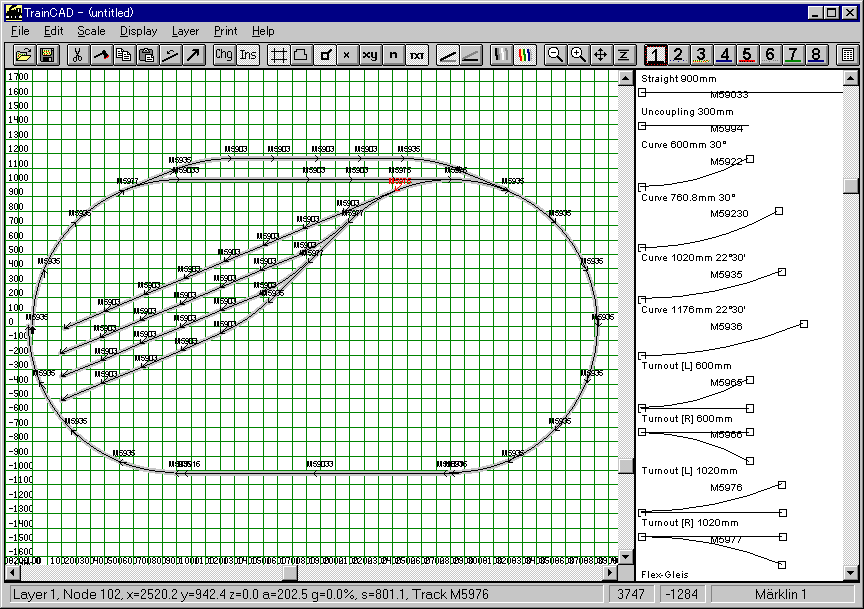This screenshot has width=864, height=609.
Task: Switch to layer 3 button
Action: (701, 55)
